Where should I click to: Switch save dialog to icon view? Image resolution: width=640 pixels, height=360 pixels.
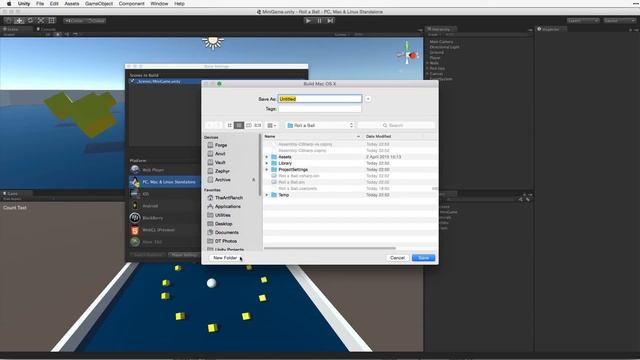[229, 125]
